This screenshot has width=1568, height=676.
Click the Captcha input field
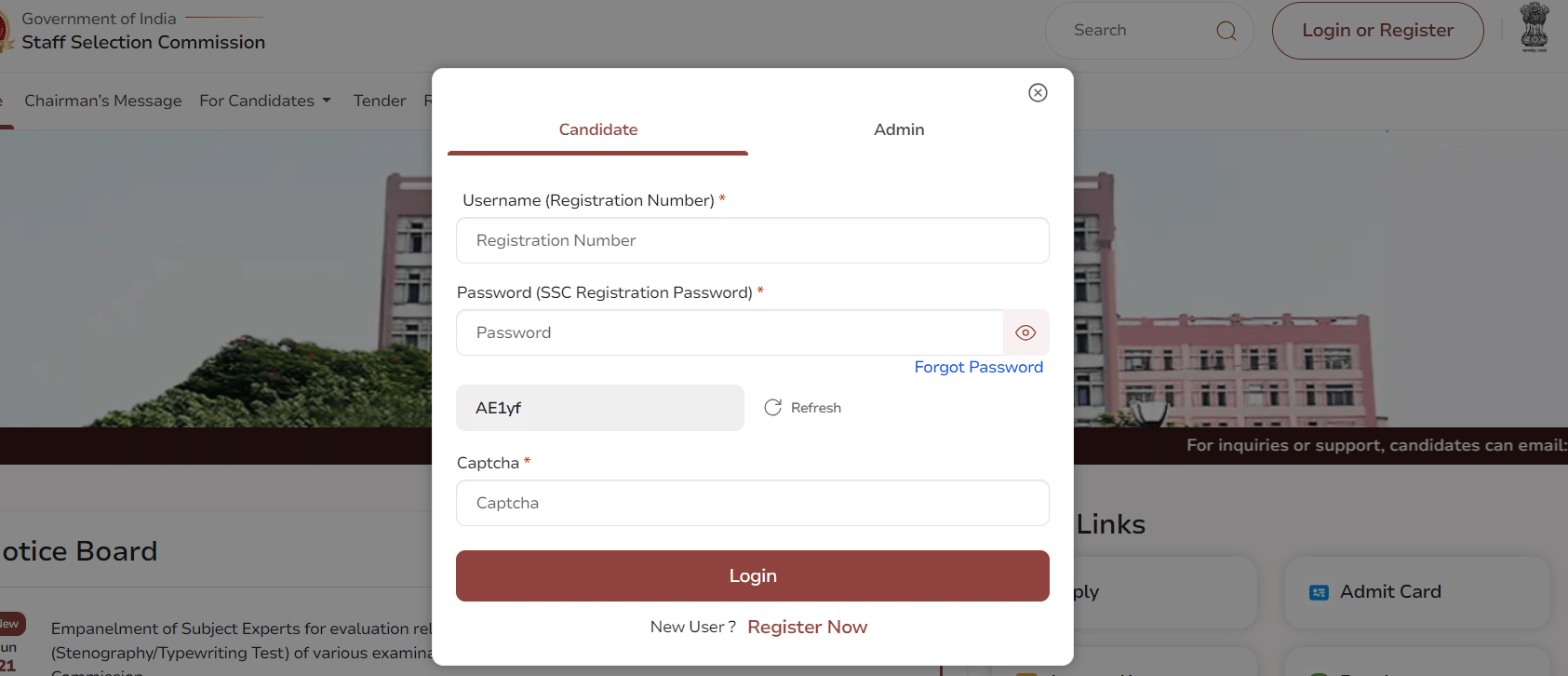(x=752, y=503)
